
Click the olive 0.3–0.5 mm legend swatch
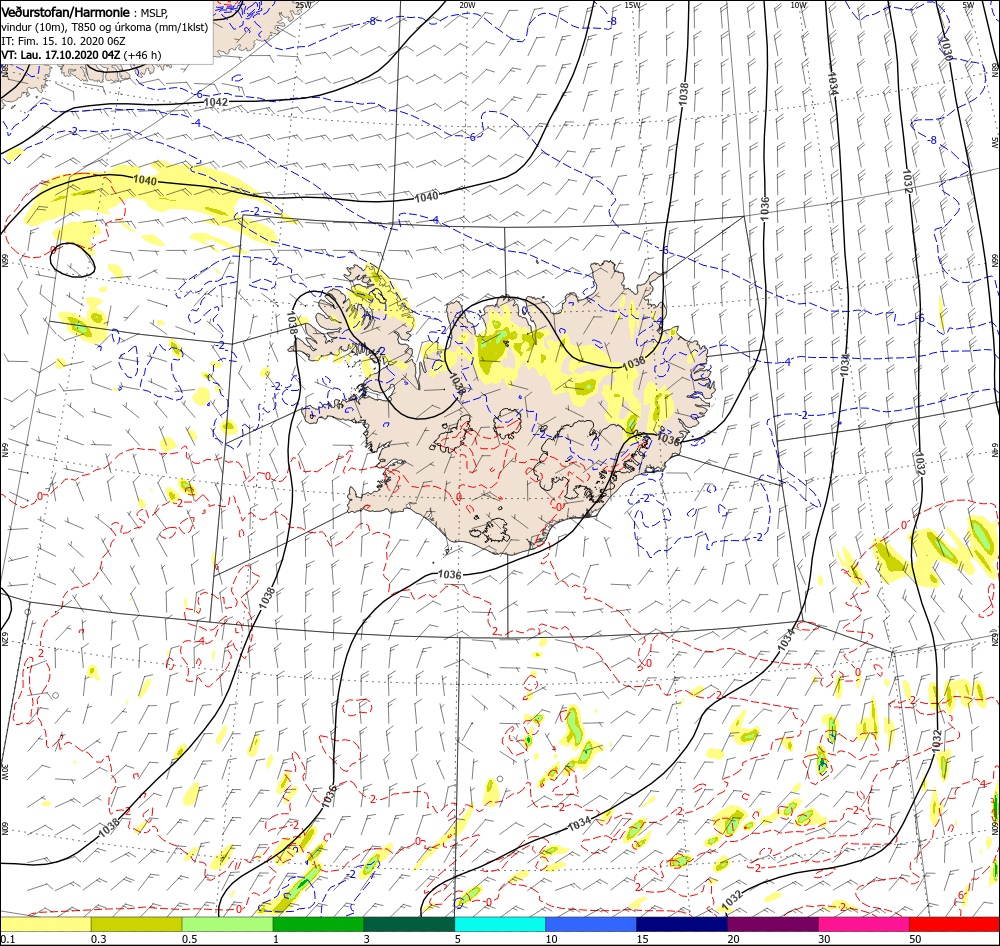(x=136, y=924)
